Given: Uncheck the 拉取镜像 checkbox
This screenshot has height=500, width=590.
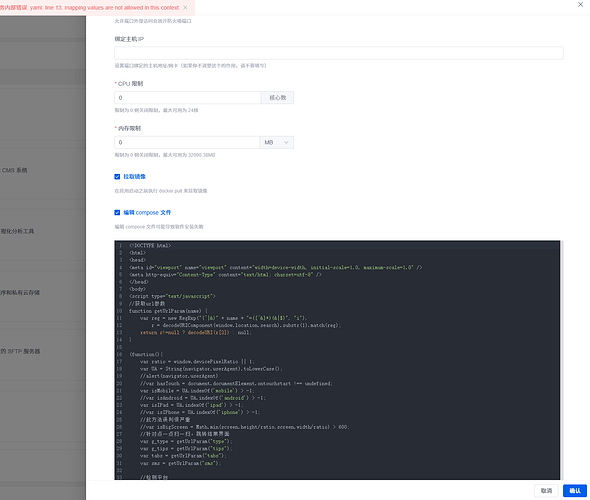Looking at the screenshot, I should point(117,176).
